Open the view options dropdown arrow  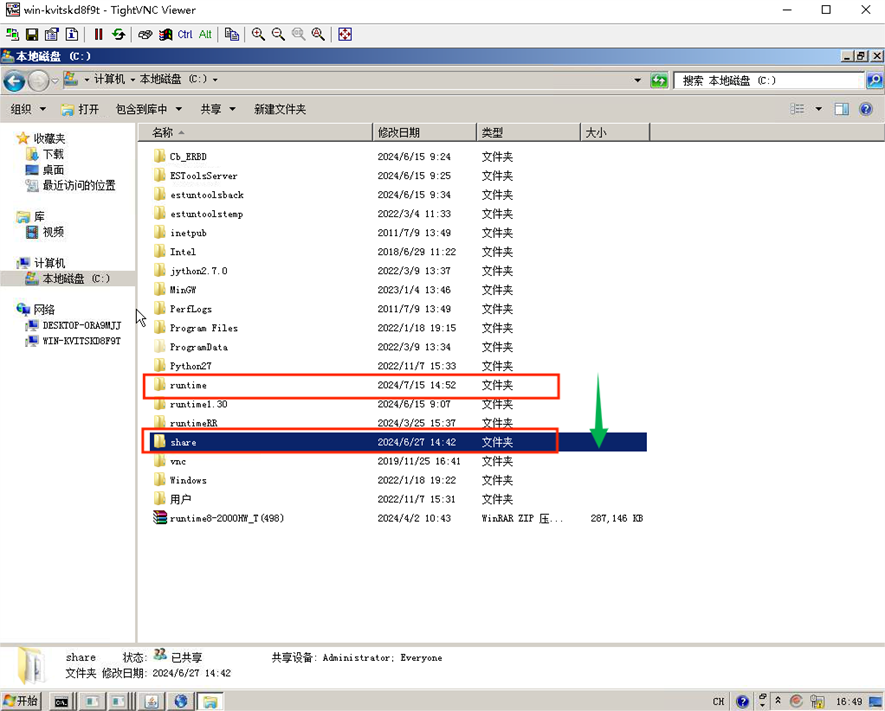(x=818, y=109)
